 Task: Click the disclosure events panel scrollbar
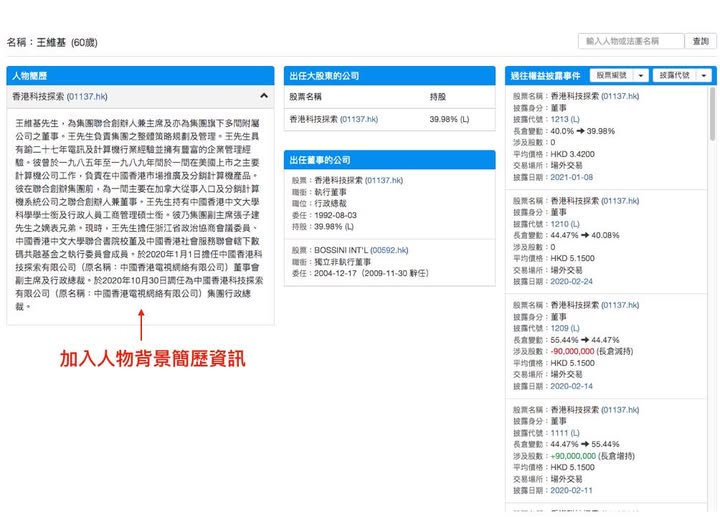(x=712, y=113)
